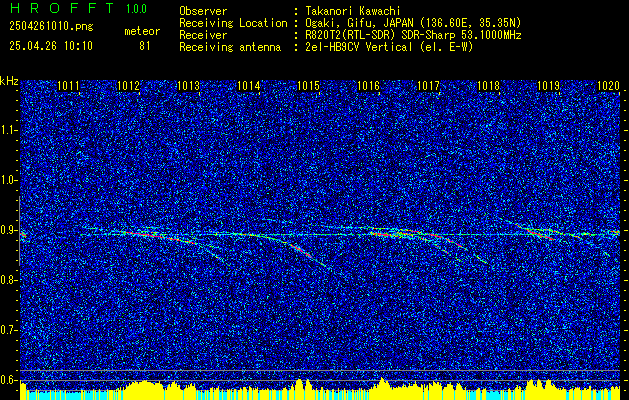
Task: Click the 1020 time marker
Action: 609,86
